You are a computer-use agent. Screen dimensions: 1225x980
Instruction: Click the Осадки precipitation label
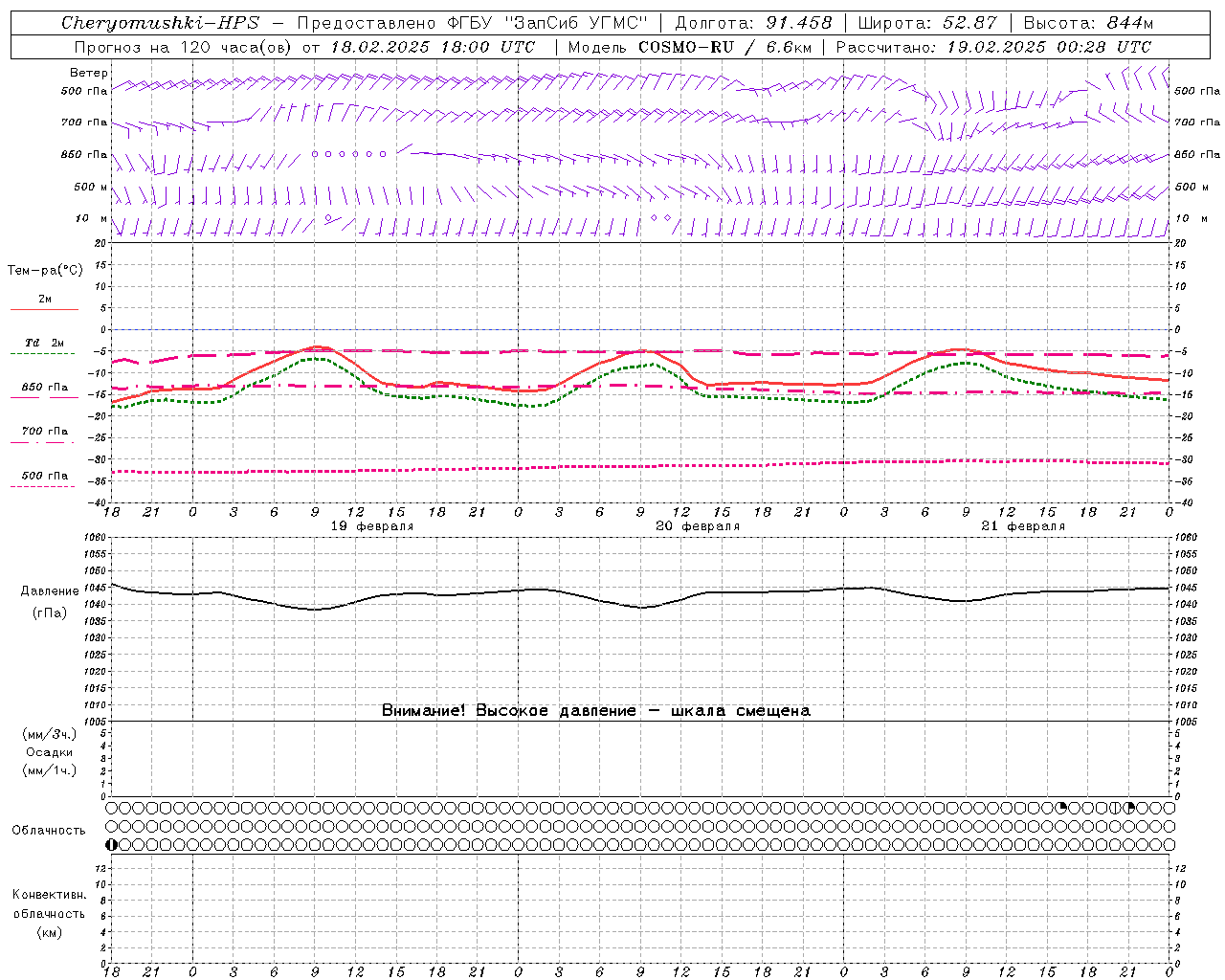point(50,752)
